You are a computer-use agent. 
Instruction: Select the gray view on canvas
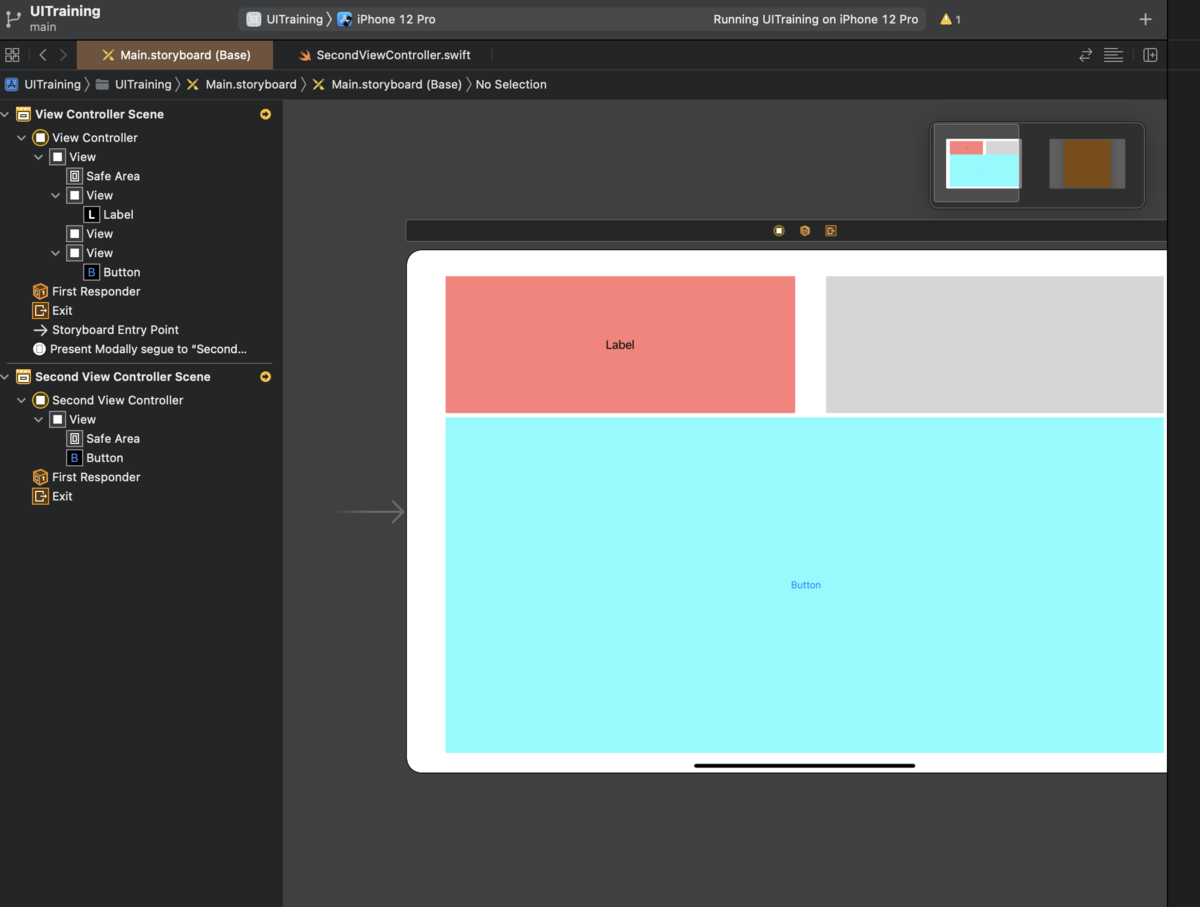click(x=995, y=344)
